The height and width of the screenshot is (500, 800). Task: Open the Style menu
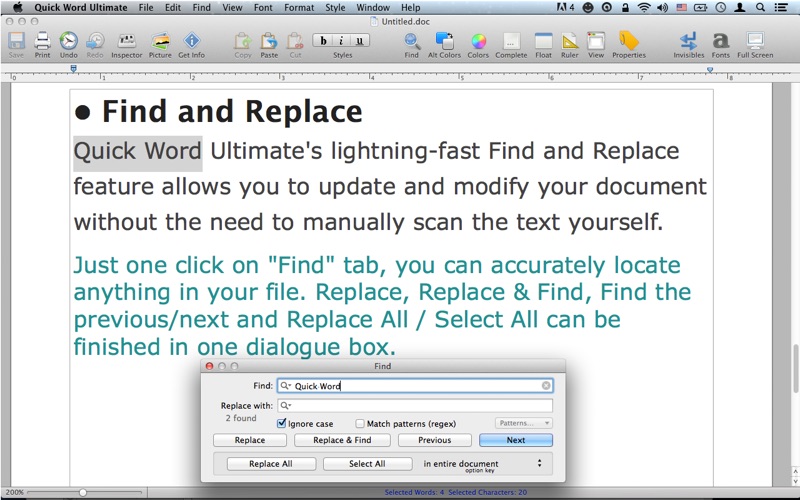[335, 7]
